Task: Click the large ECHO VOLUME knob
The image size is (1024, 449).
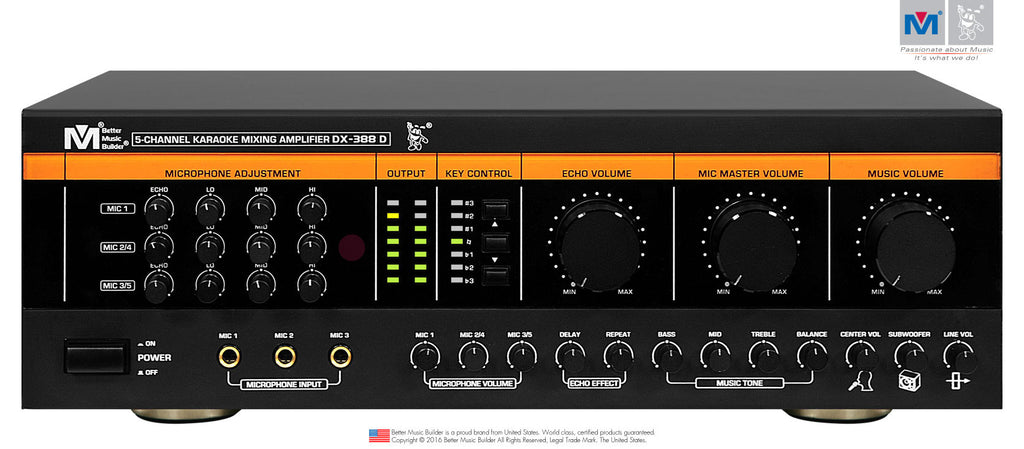Action: [596, 244]
